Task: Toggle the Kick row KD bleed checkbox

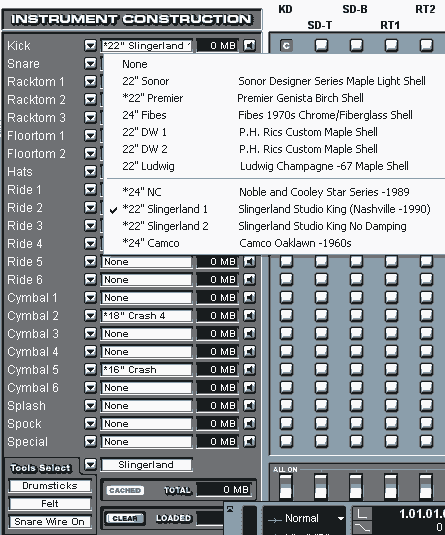Action: pos(286,45)
